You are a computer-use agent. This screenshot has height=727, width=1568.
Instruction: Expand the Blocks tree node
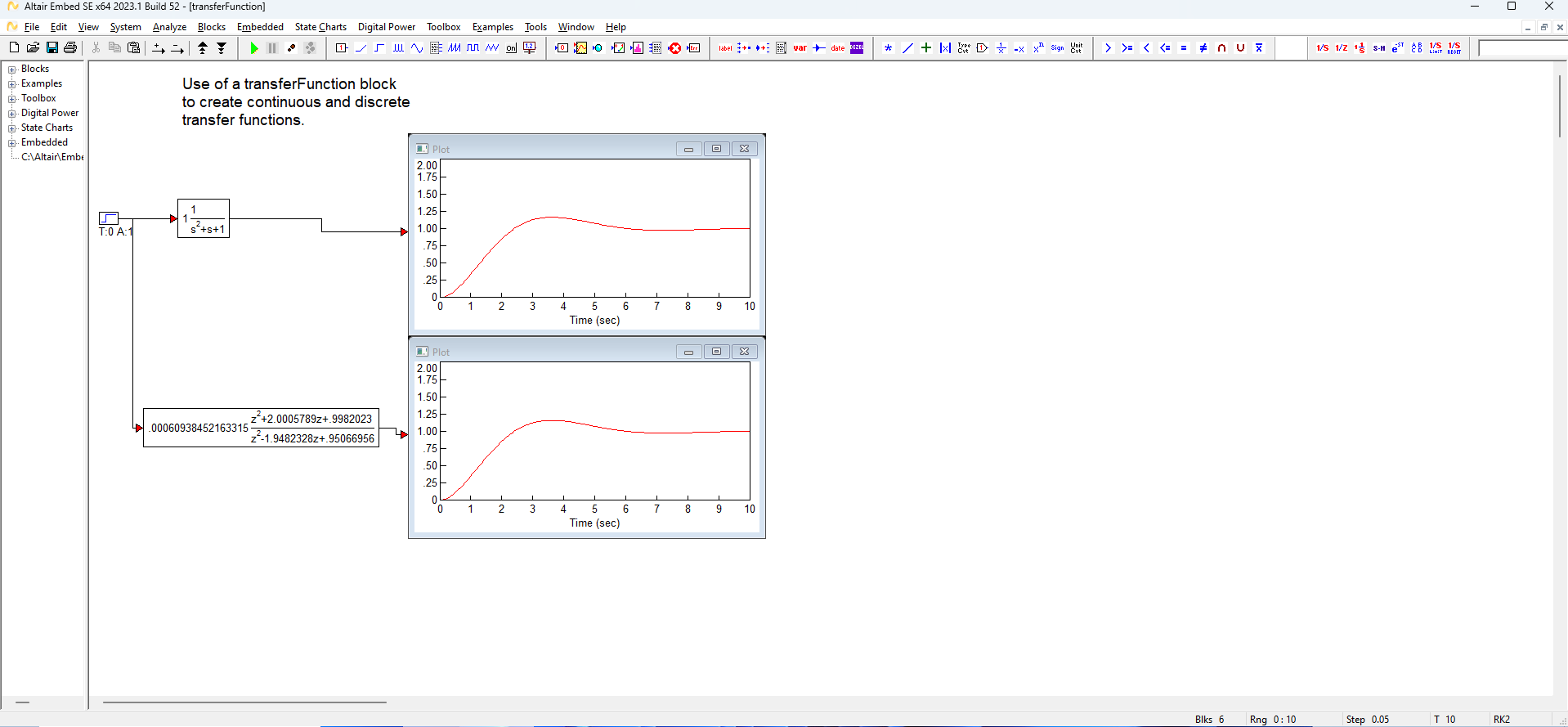click(x=12, y=70)
